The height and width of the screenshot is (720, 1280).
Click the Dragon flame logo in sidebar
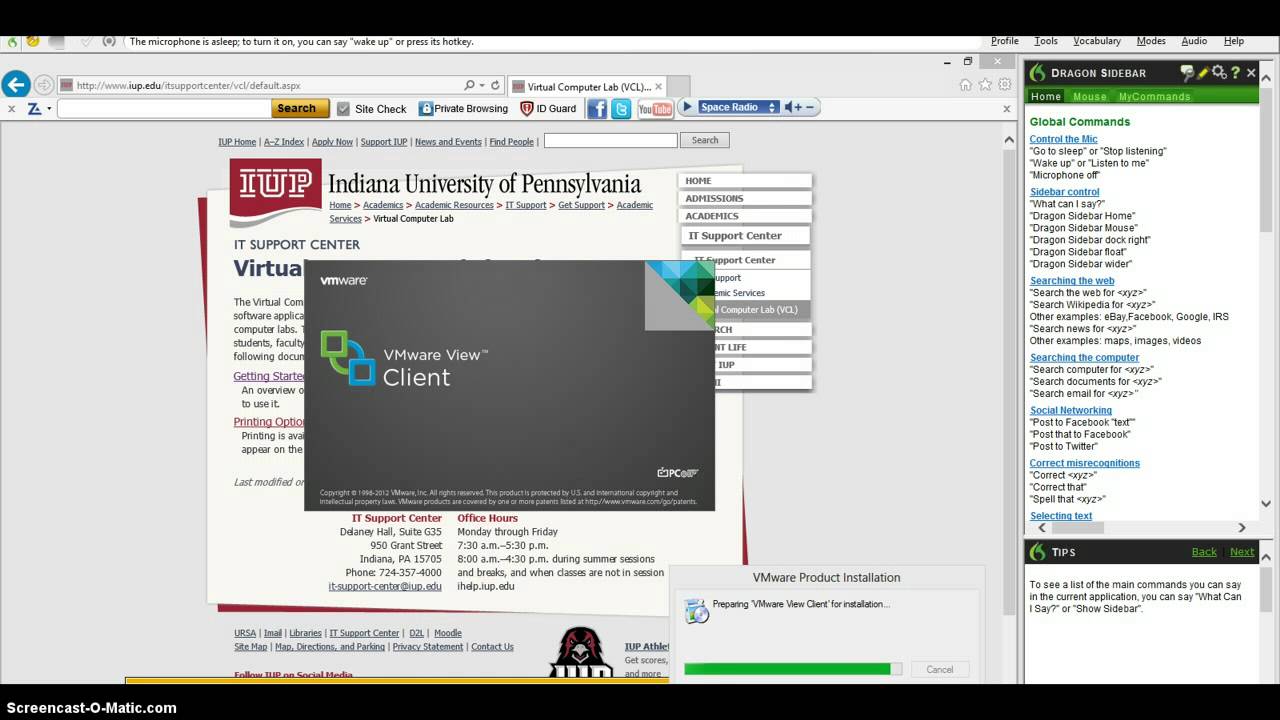1038,72
